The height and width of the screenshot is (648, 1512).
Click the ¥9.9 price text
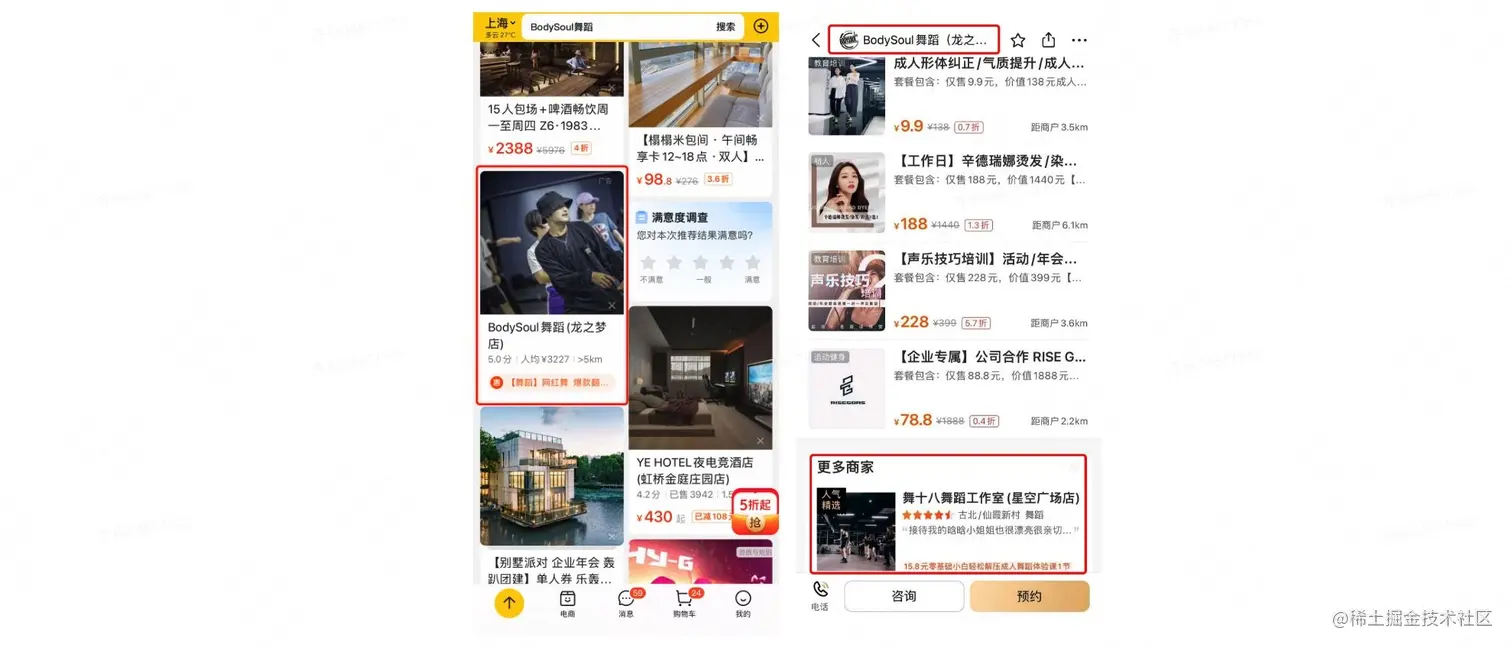(x=908, y=126)
